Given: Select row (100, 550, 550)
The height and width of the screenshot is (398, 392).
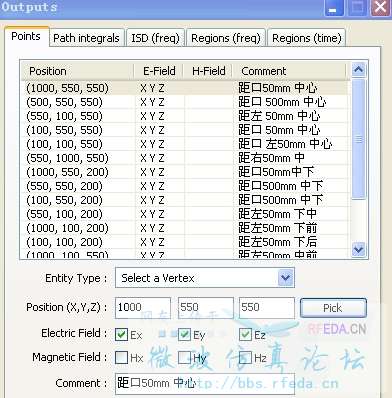Looking at the screenshot, I should point(185,130).
